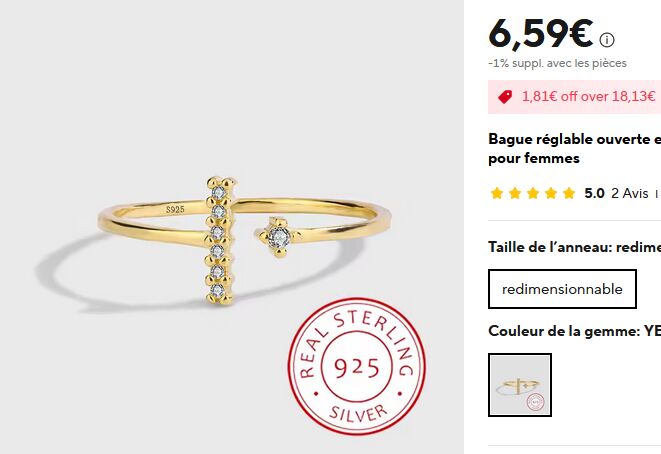Viewport: 661px width, 454px height.
Task: Click the Couleur de la gemme label
Action: pyautogui.click(x=575, y=331)
